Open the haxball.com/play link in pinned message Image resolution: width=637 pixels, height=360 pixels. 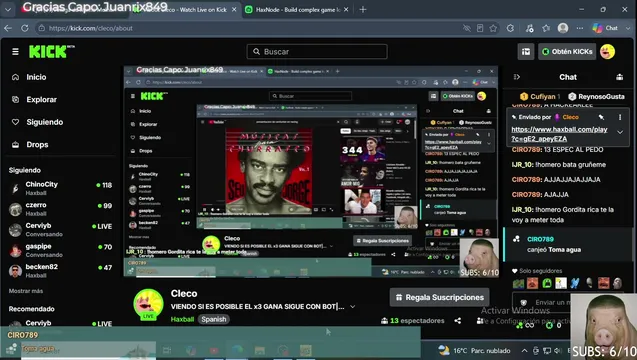(x=559, y=134)
